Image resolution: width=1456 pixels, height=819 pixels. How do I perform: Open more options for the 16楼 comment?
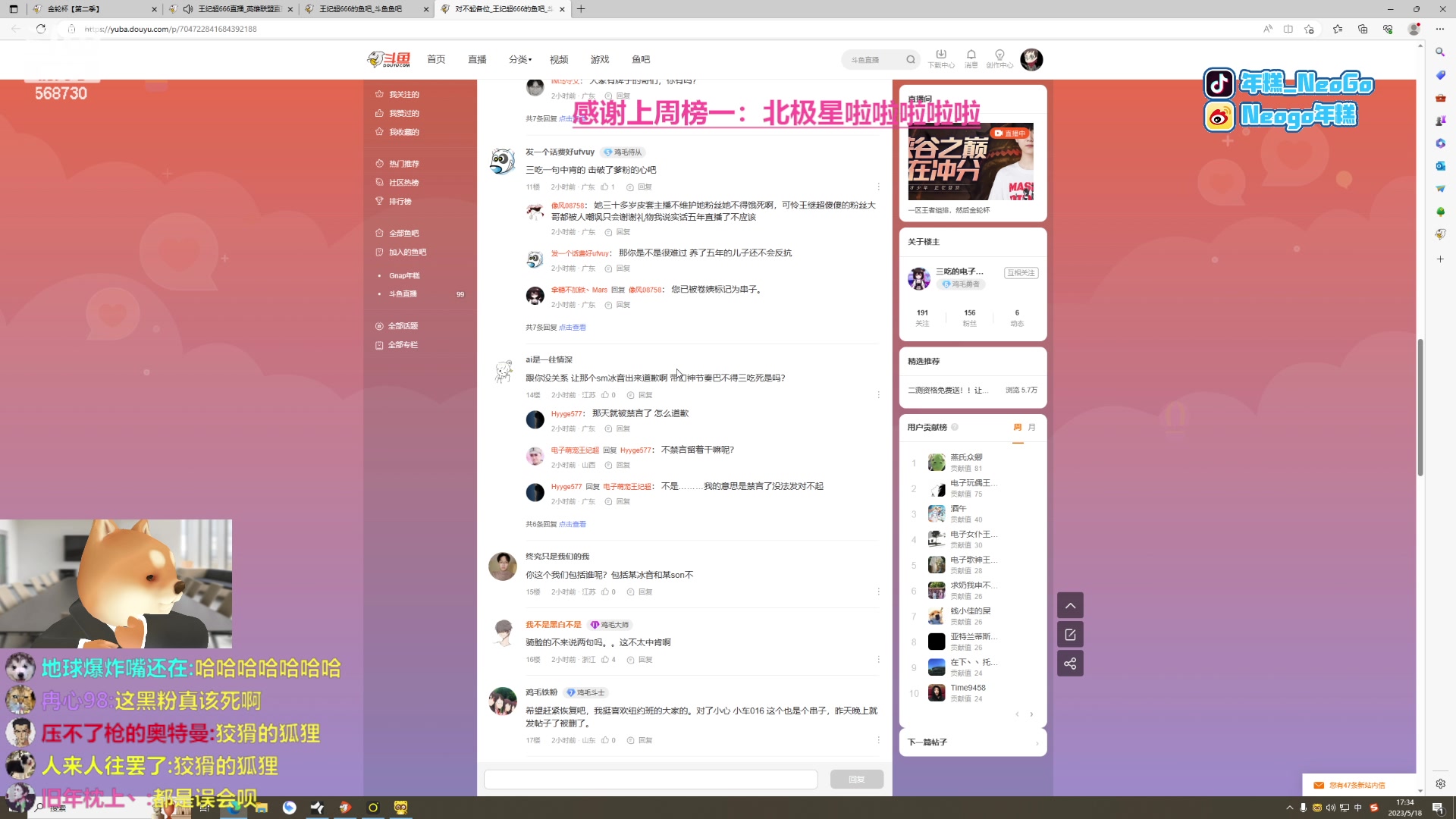click(878, 660)
